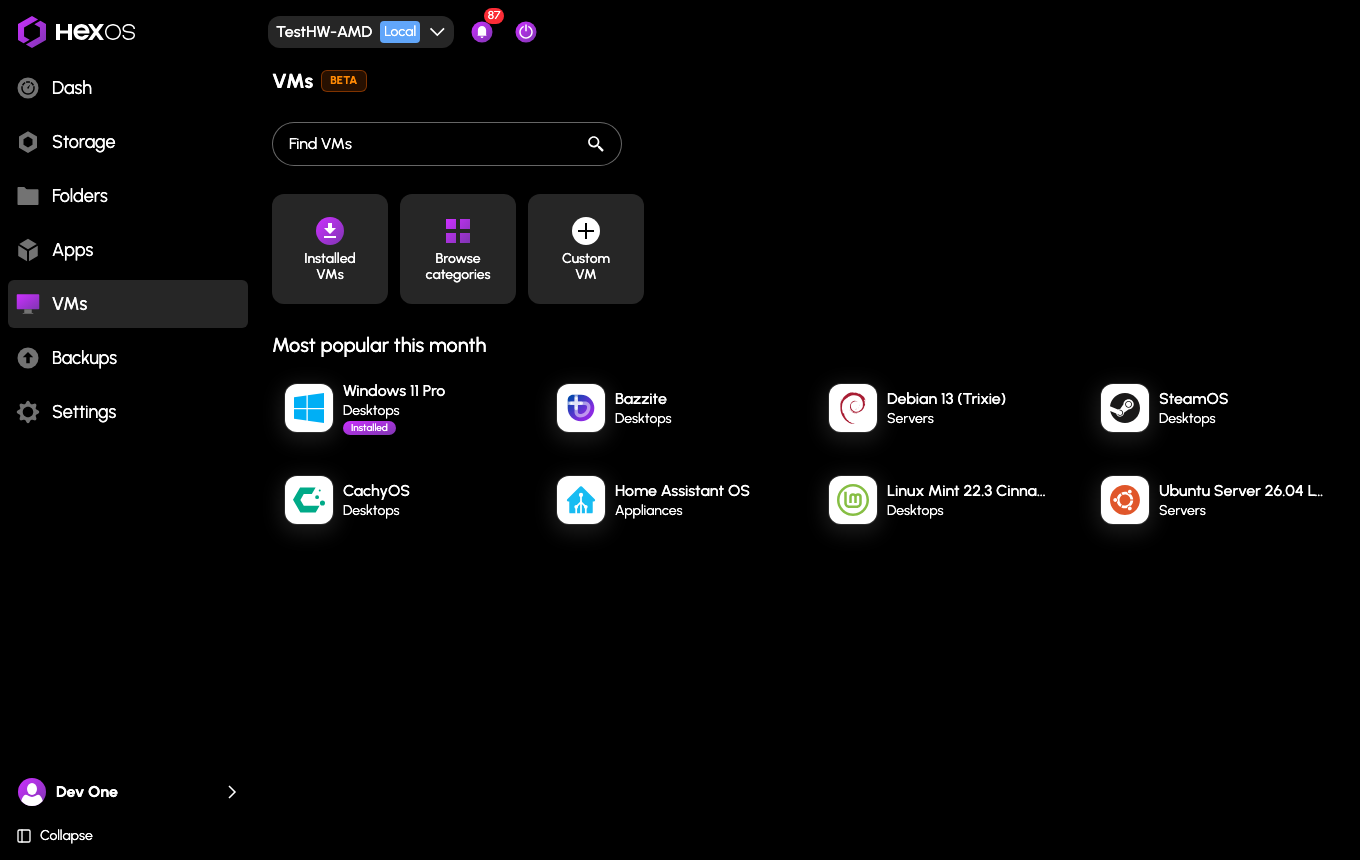The height and width of the screenshot is (860, 1360).
Task: Focus the Find VMs search field
Action: tap(447, 144)
